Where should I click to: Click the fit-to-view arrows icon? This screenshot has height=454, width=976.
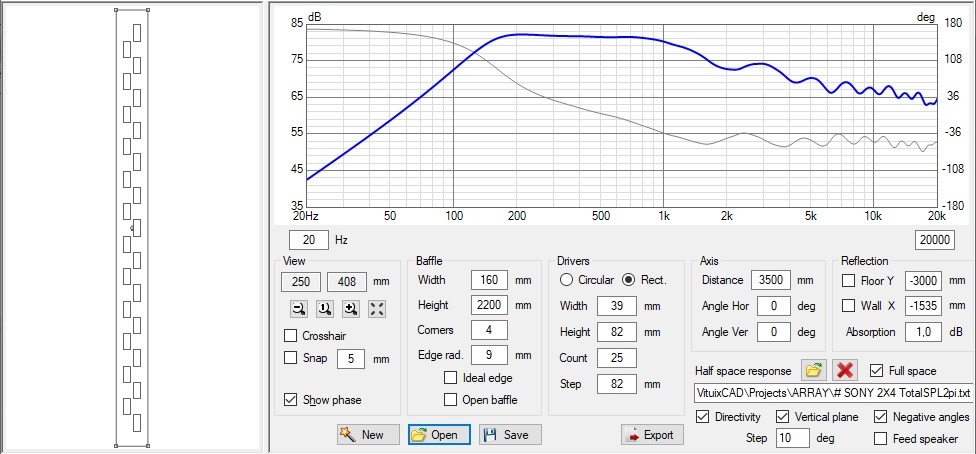click(x=377, y=308)
